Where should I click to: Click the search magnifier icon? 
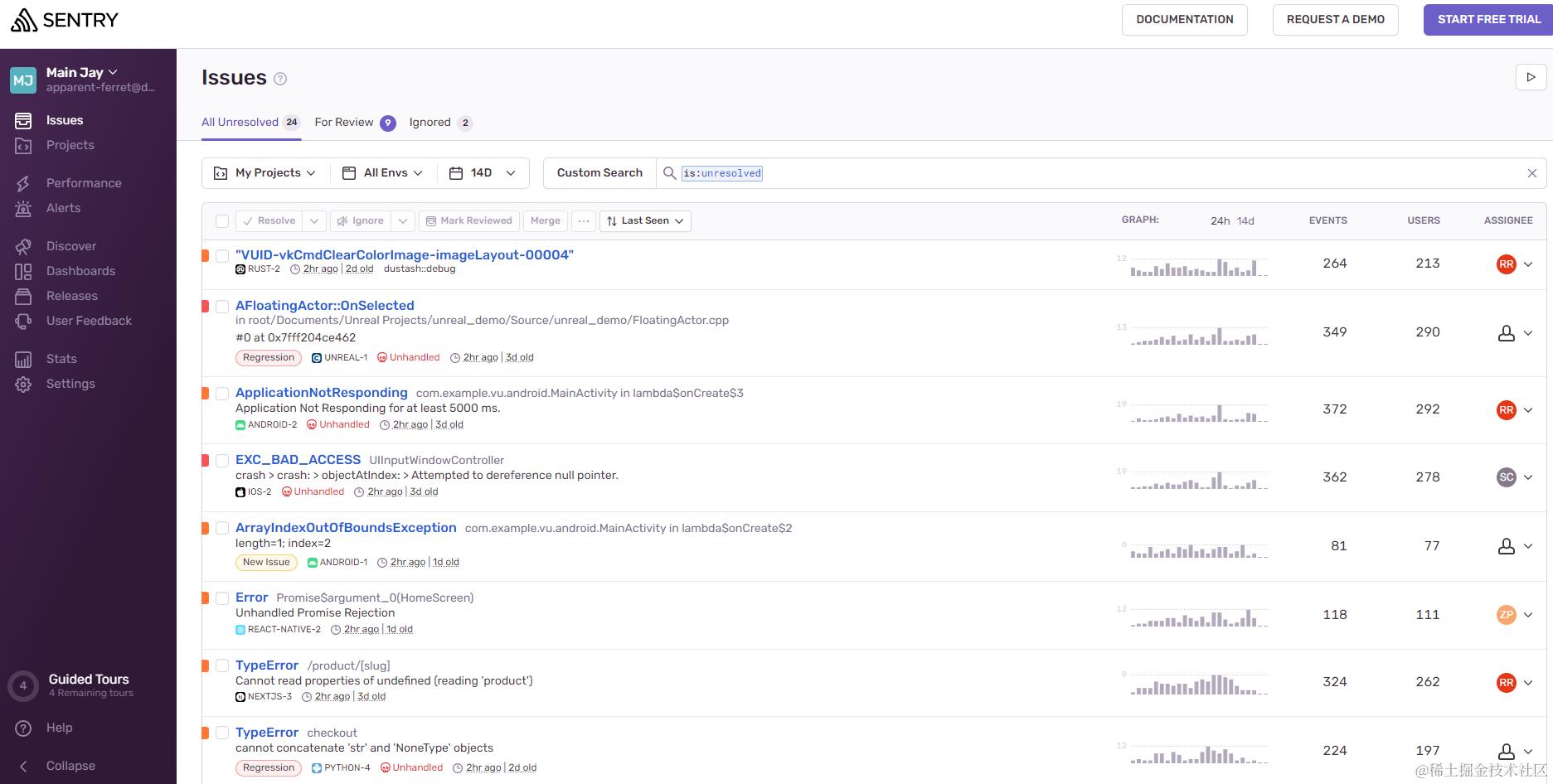coord(669,173)
